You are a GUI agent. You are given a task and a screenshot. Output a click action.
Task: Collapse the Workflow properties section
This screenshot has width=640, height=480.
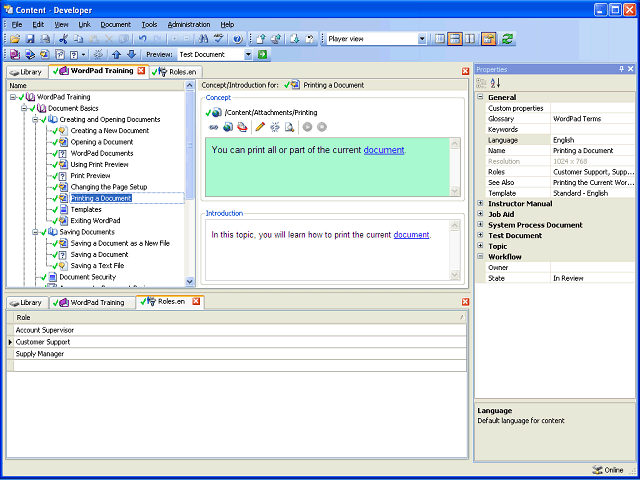point(480,256)
